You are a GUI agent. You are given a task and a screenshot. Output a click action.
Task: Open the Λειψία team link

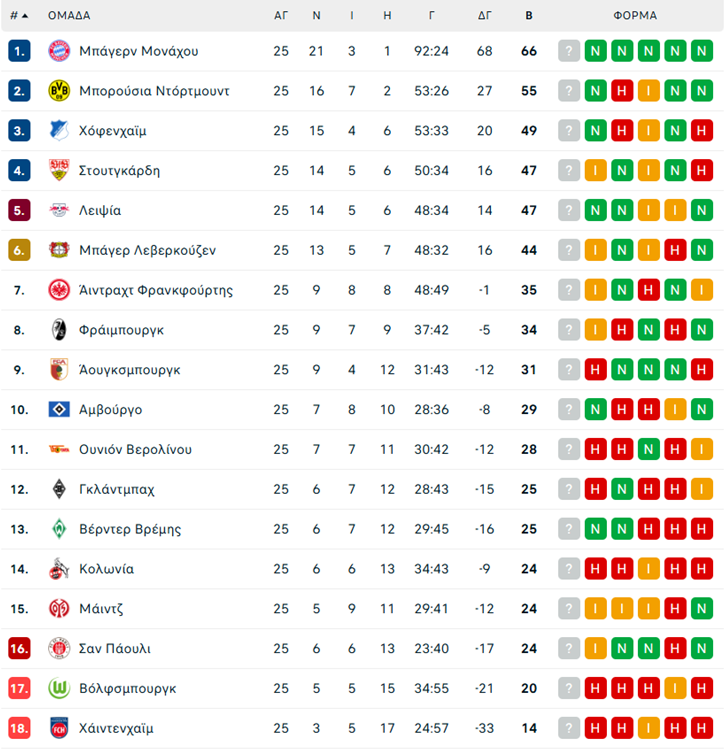tap(100, 210)
